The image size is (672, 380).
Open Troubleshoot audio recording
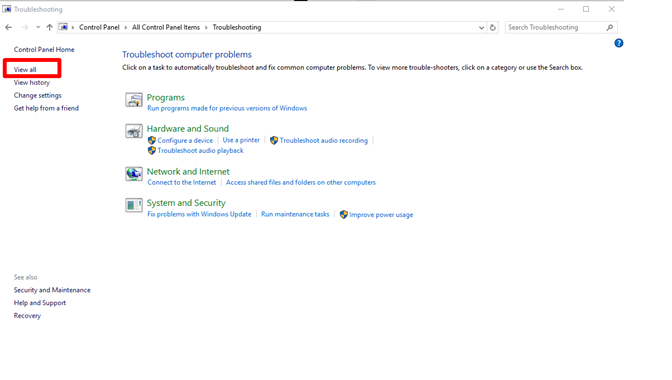(324, 141)
